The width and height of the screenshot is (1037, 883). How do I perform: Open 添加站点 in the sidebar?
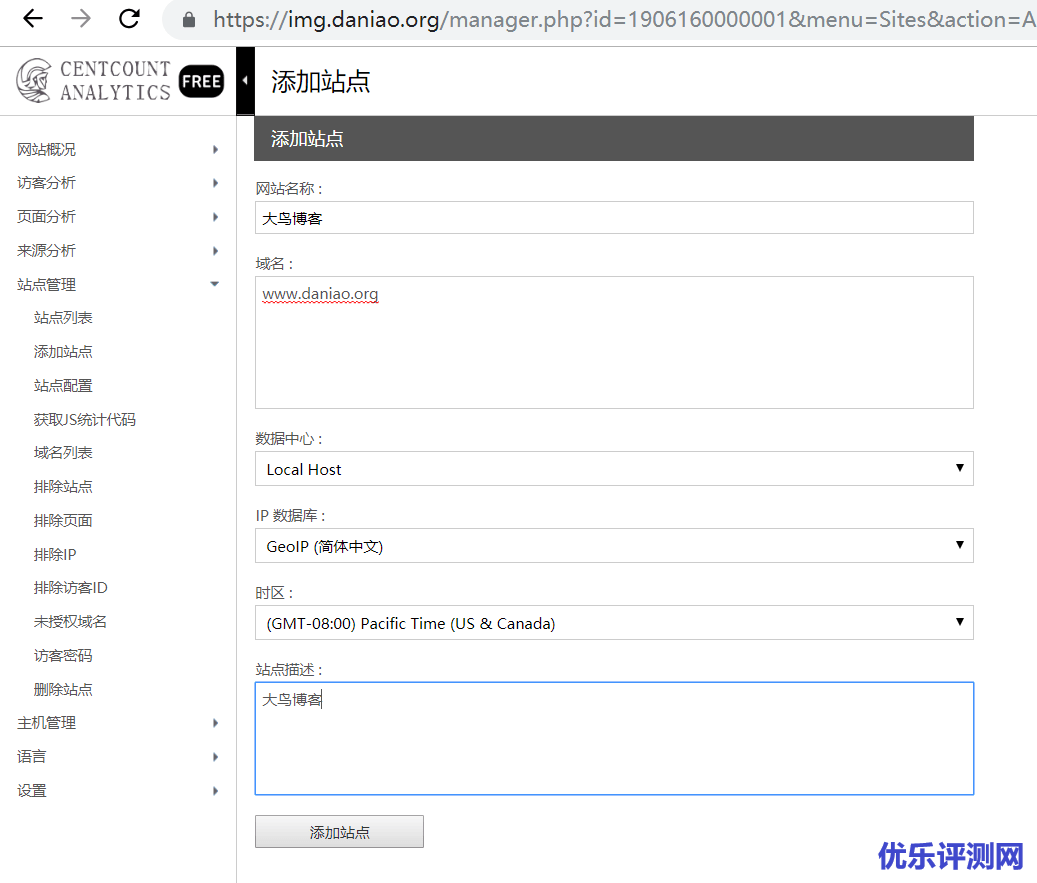[63, 351]
